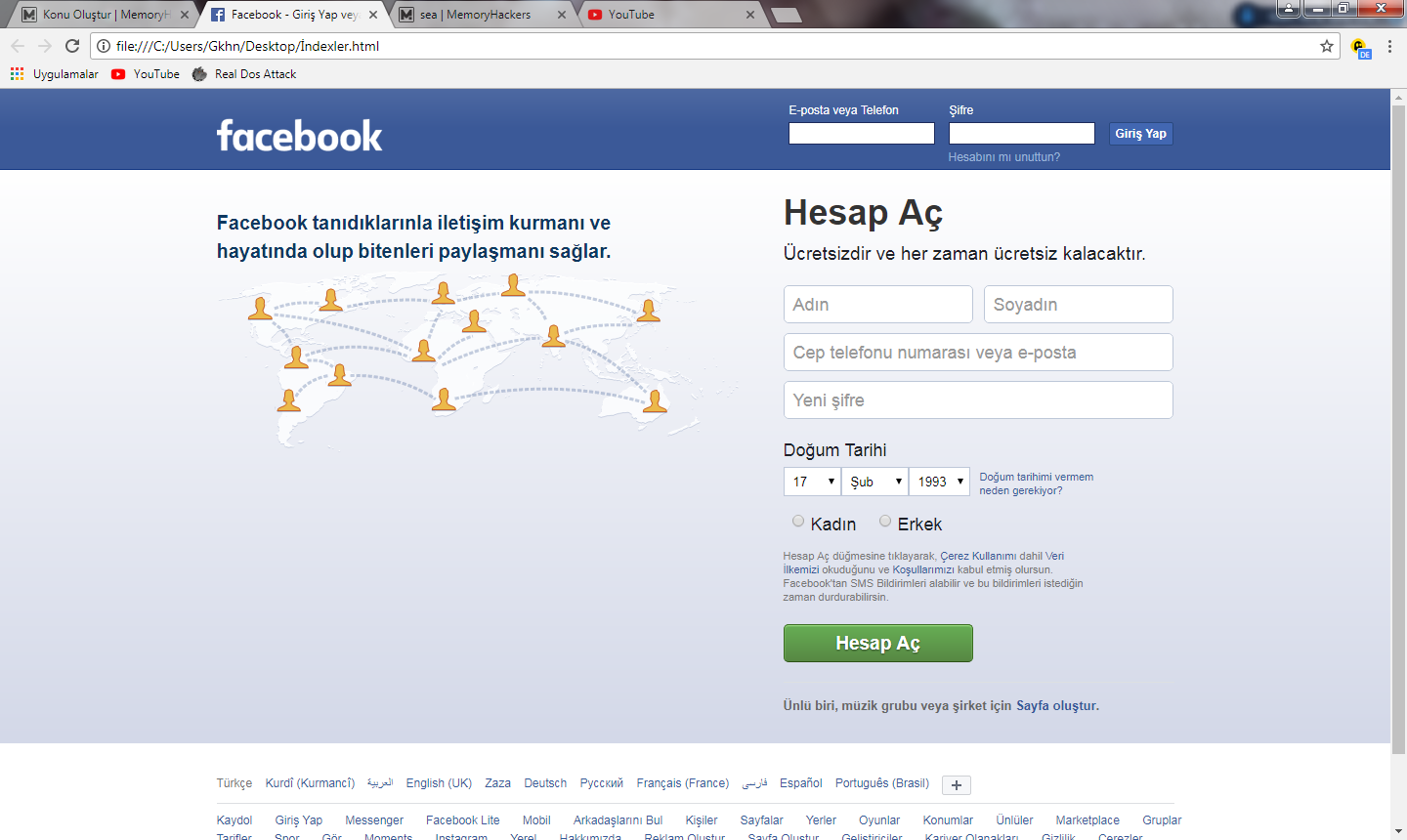Open the Hesabını mı unuttun? link
This screenshot has width=1407, height=840.
click(1003, 157)
